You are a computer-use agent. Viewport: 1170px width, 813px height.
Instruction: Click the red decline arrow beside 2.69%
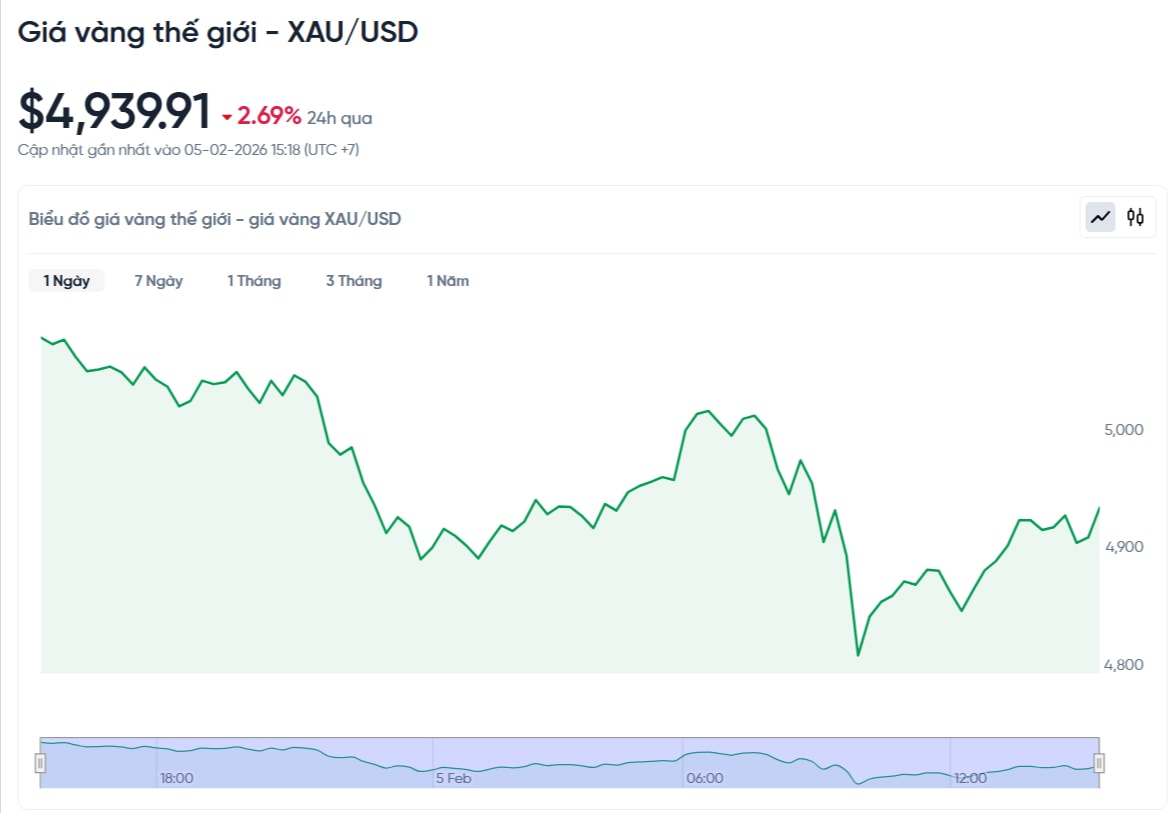228,117
